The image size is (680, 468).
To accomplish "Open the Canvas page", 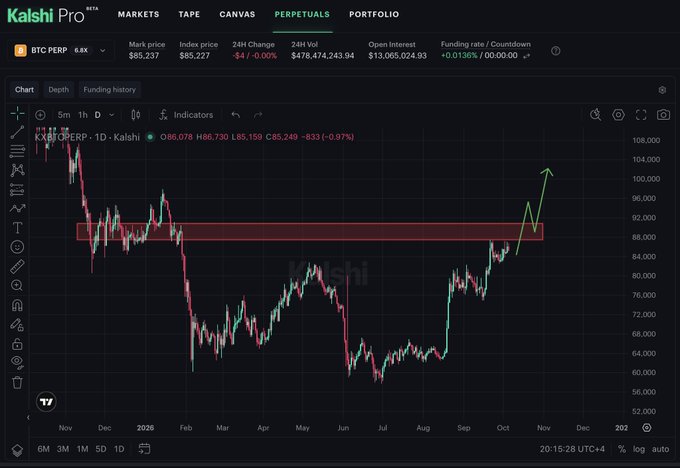I will point(237,14).
